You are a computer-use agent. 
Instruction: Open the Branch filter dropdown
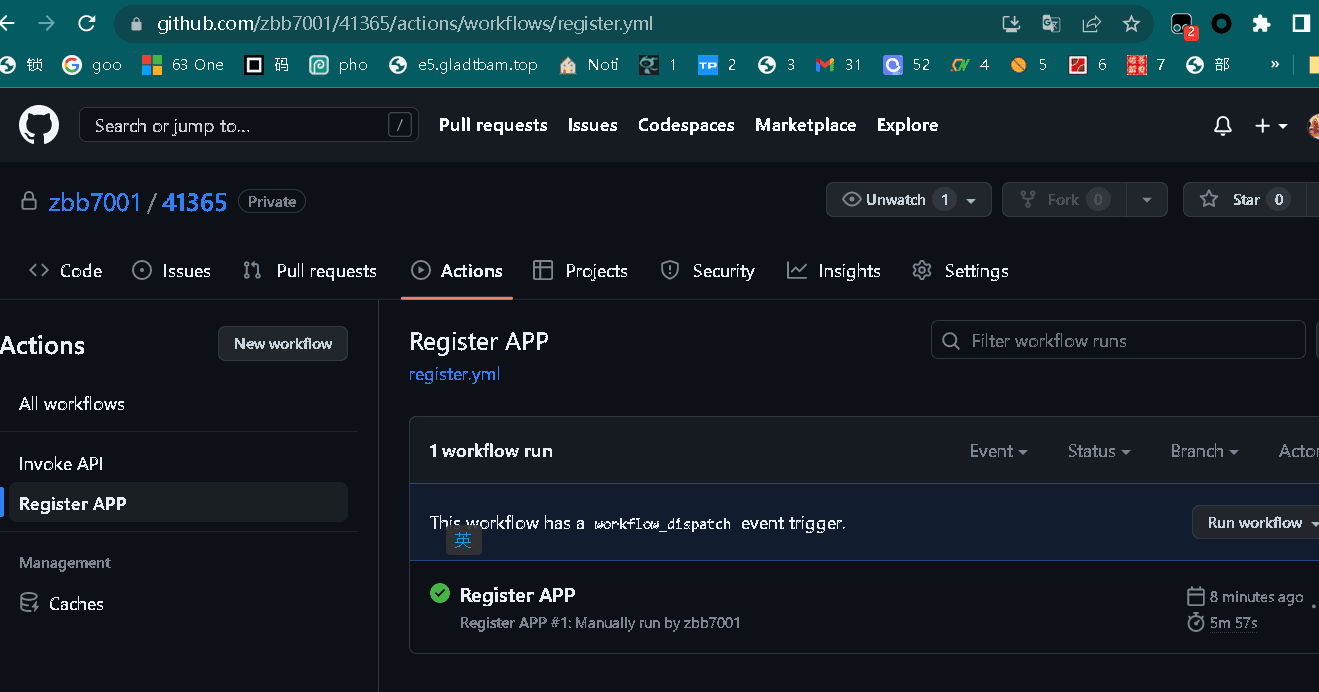pos(1204,451)
